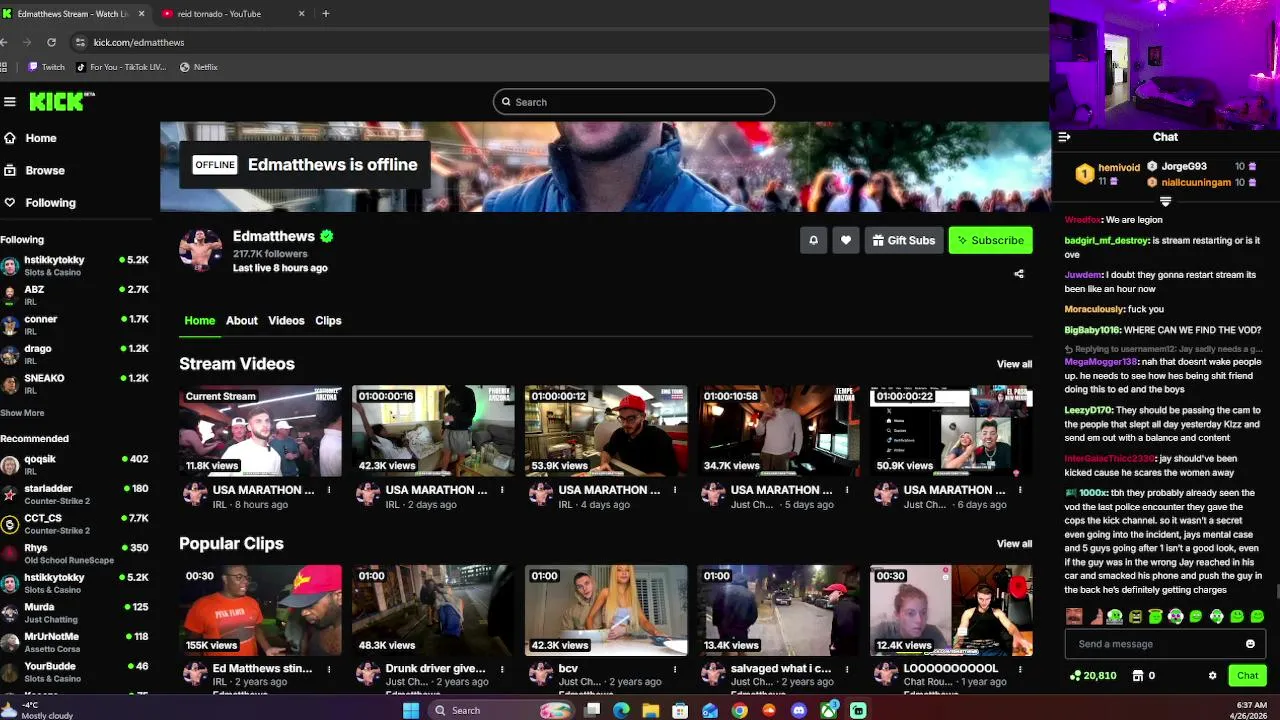The height and width of the screenshot is (720, 1280).
Task: Open SNEAKO channel in sidebar
Action: [x=75, y=384]
